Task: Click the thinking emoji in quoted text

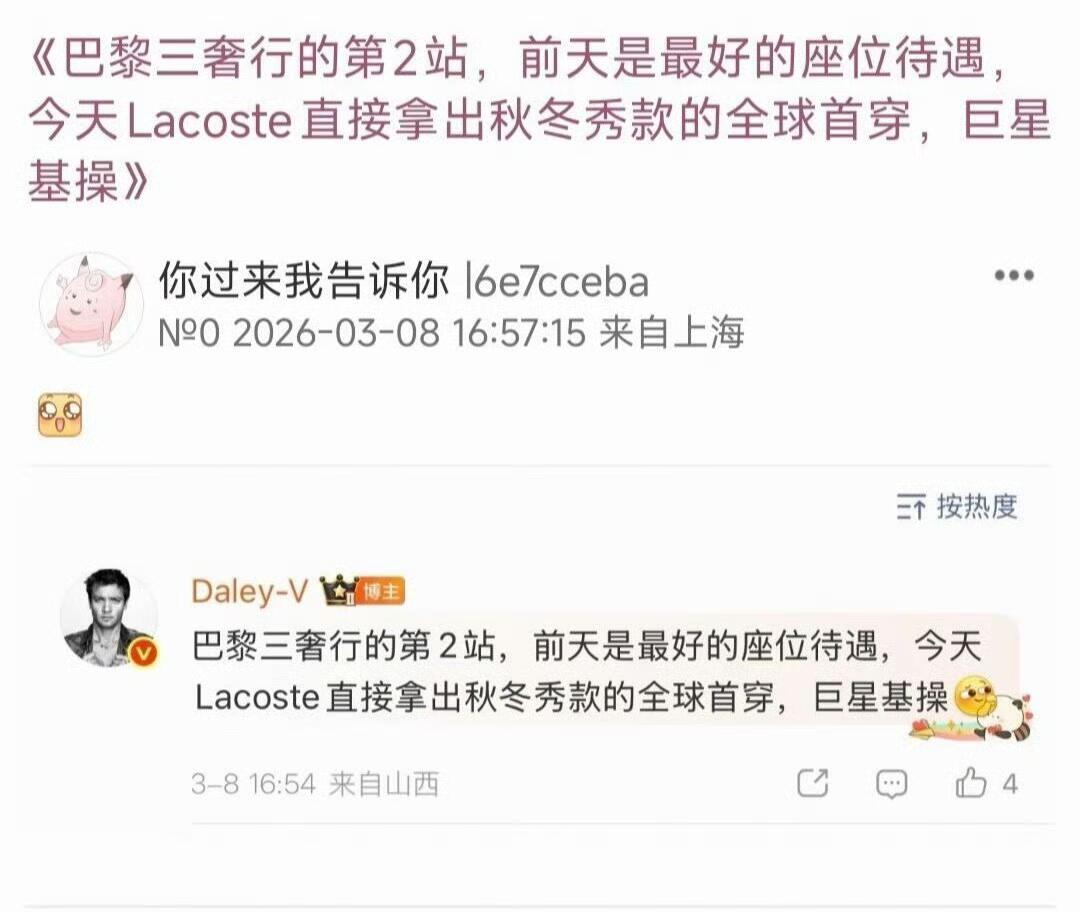Action: click(x=973, y=696)
